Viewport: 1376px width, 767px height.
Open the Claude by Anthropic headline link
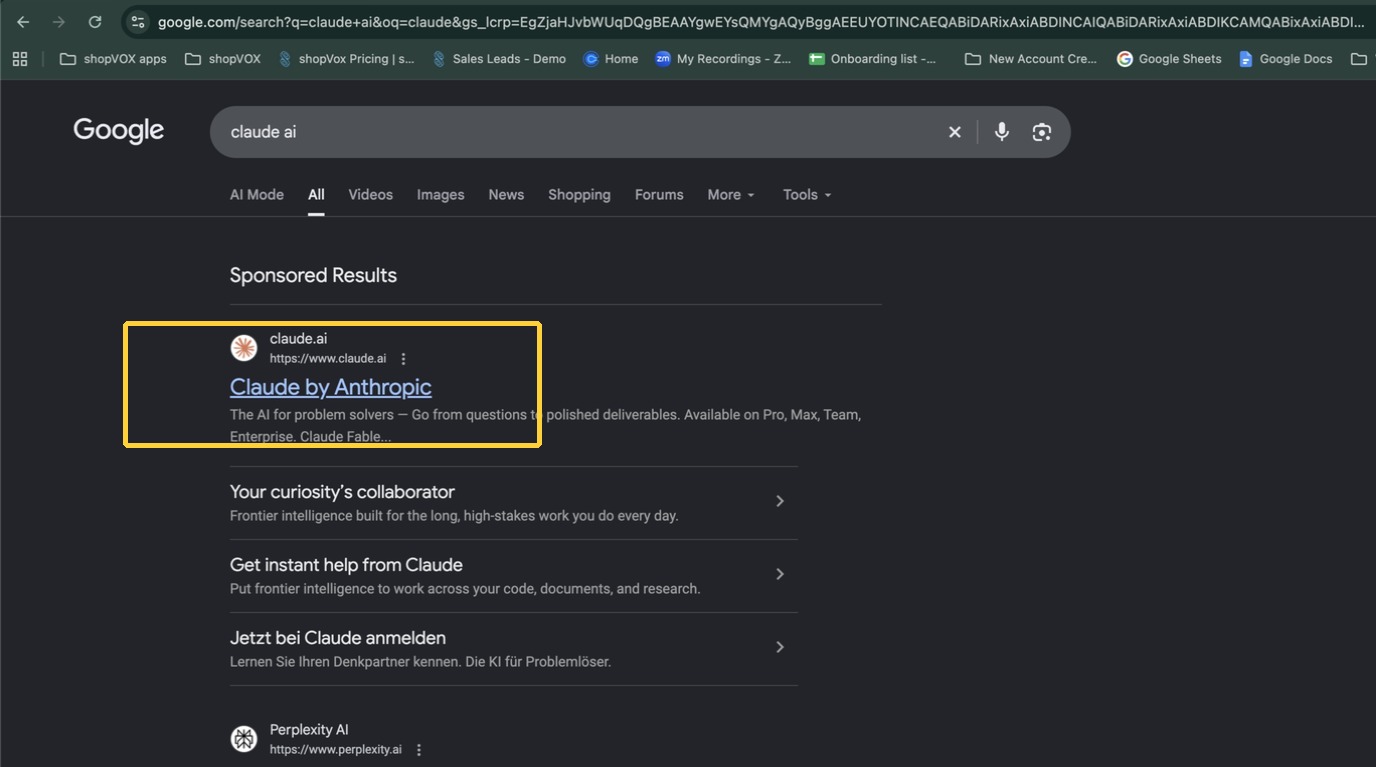point(331,387)
